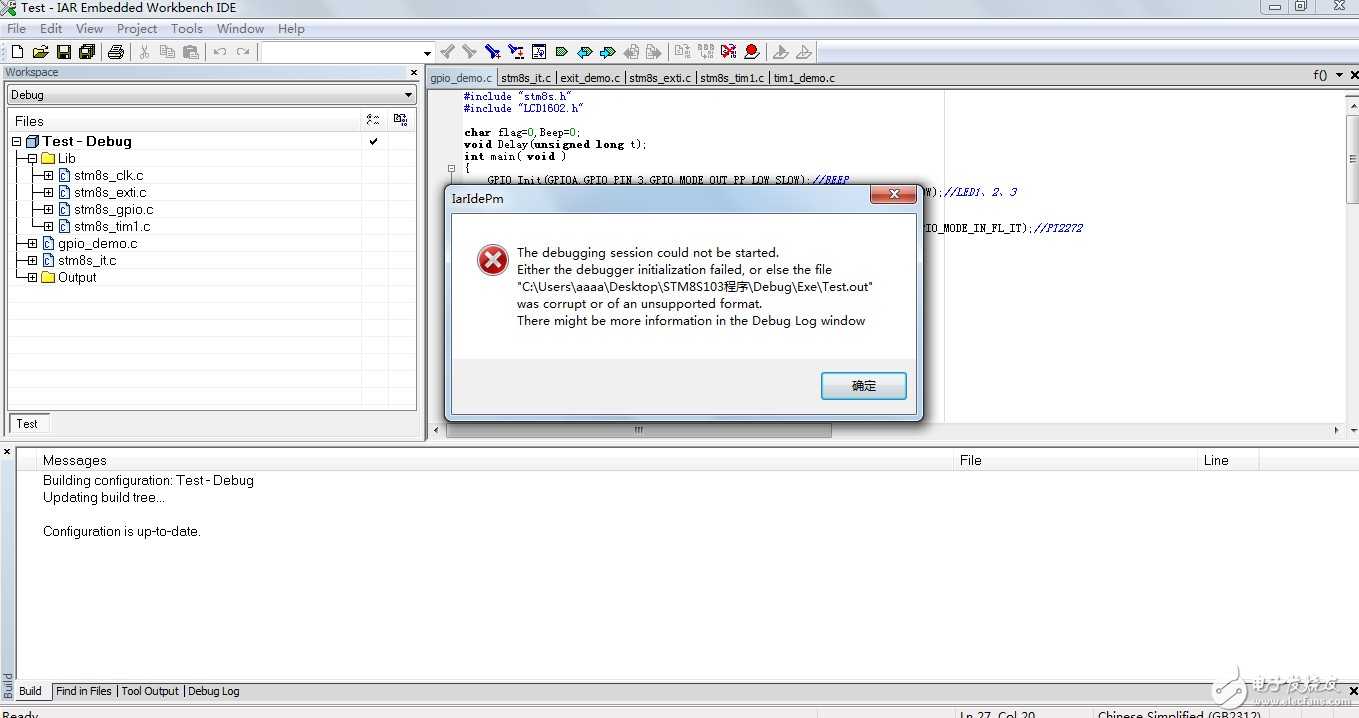
Task: Select the stm8s_gpio.c file in the tree
Action: pyautogui.click(x=113, y=210)
